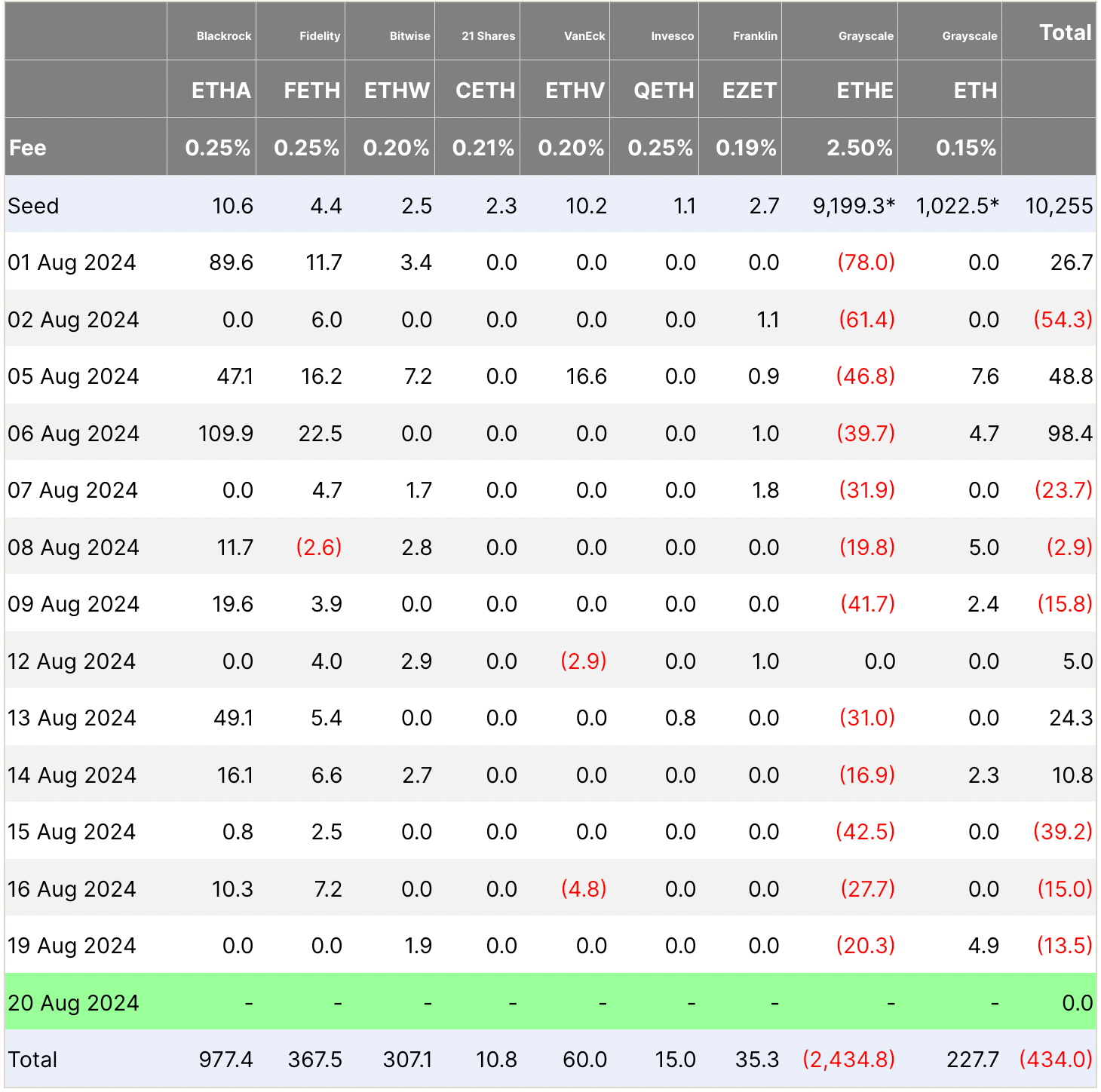This screenshot has height=1092, width=1101.
Task: Click the Fidelity issuer label
Action: coord(320,36)
